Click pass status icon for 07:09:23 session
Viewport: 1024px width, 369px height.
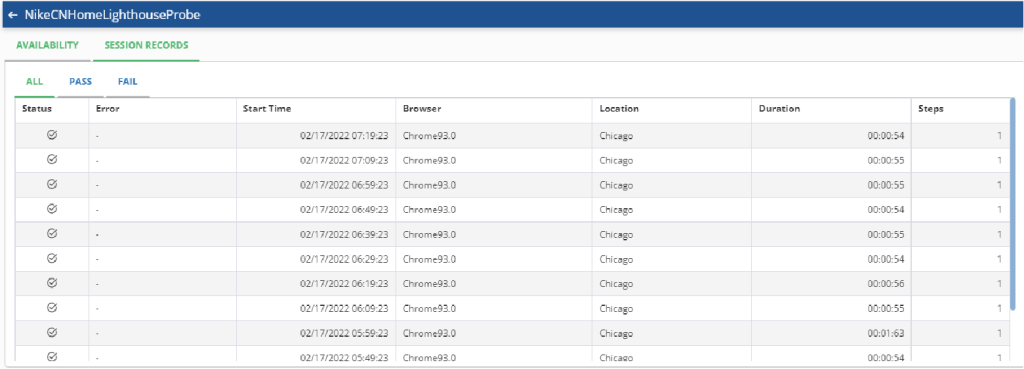click(x=52, y=160)
